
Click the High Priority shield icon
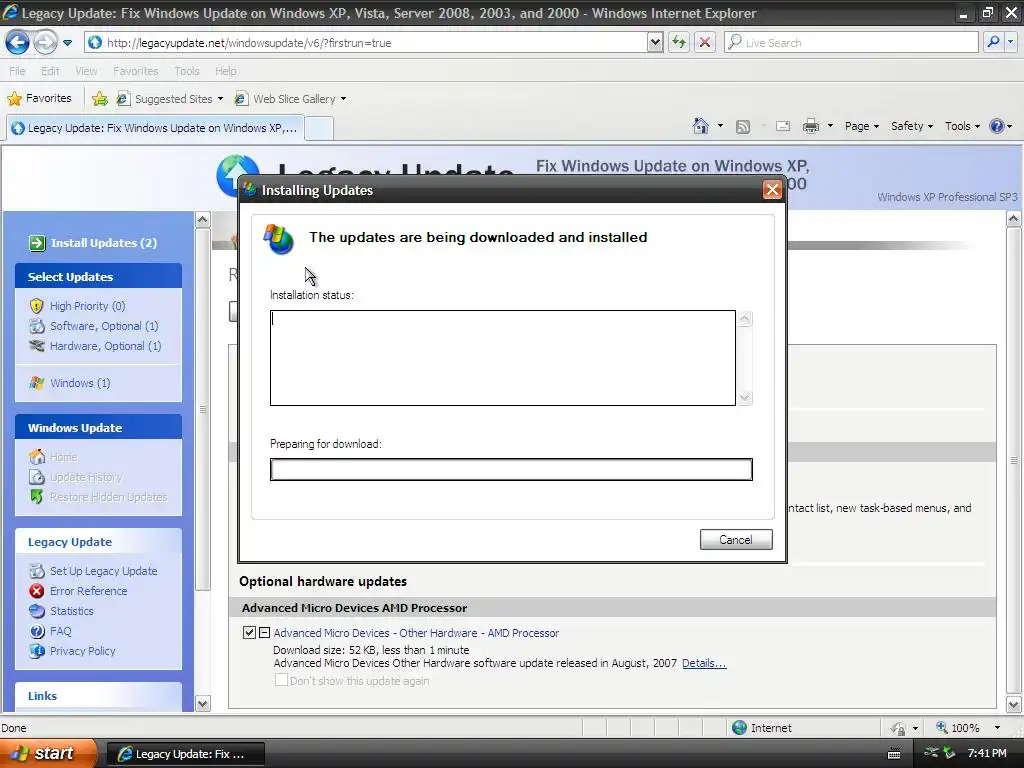click(37, 306)
